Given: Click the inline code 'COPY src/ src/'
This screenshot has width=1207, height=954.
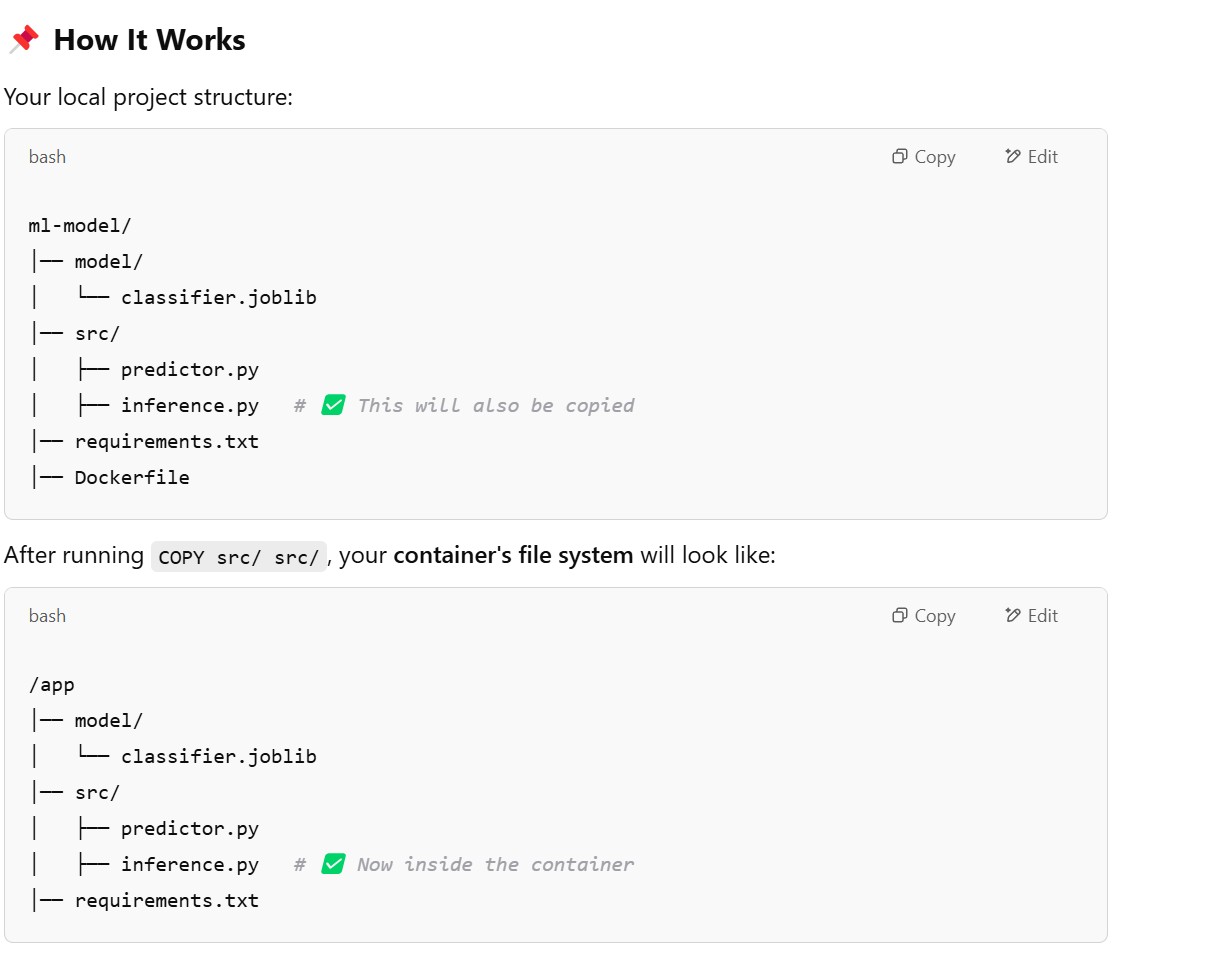Looking at the screenshot, I should click(x=239, y=557).
